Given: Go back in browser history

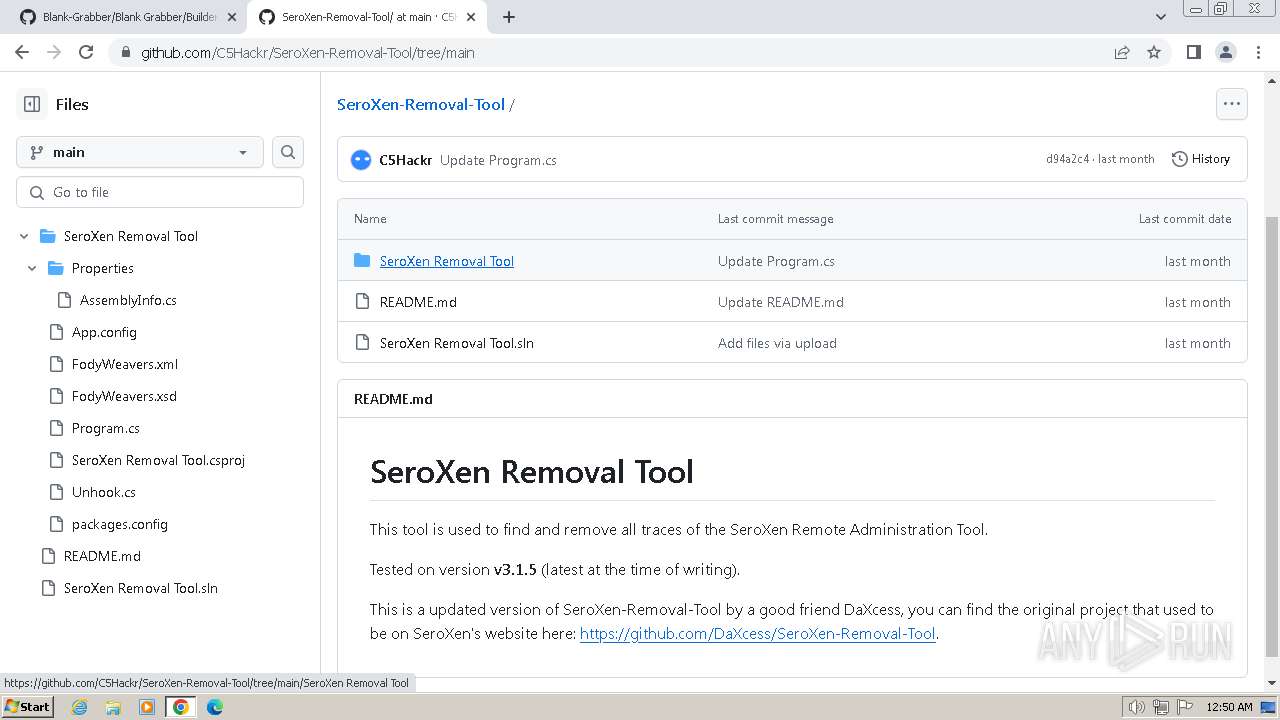Looking at the screenshot, I should [x=22, y=52].
